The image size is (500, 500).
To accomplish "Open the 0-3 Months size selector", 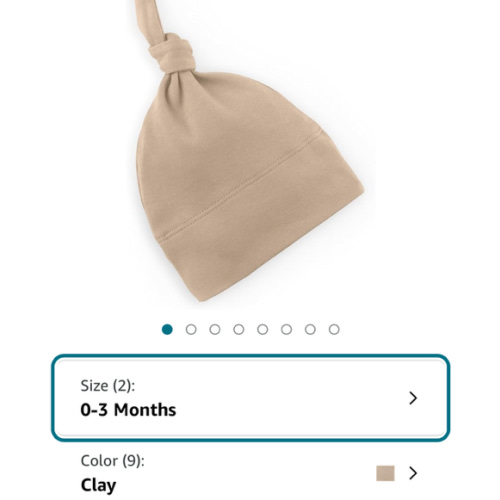I will [x=250, y=398].
